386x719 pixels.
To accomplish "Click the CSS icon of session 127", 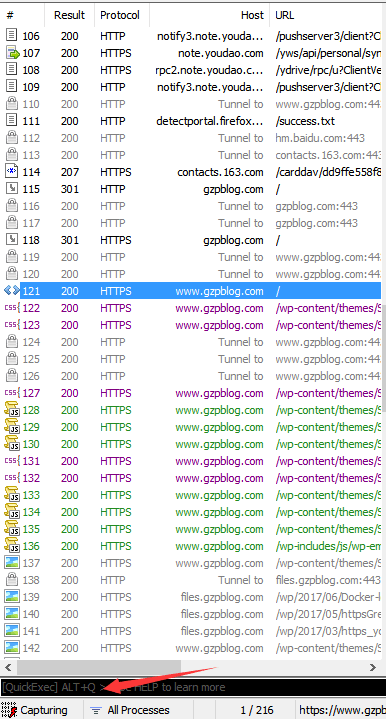I will point(11,393).
